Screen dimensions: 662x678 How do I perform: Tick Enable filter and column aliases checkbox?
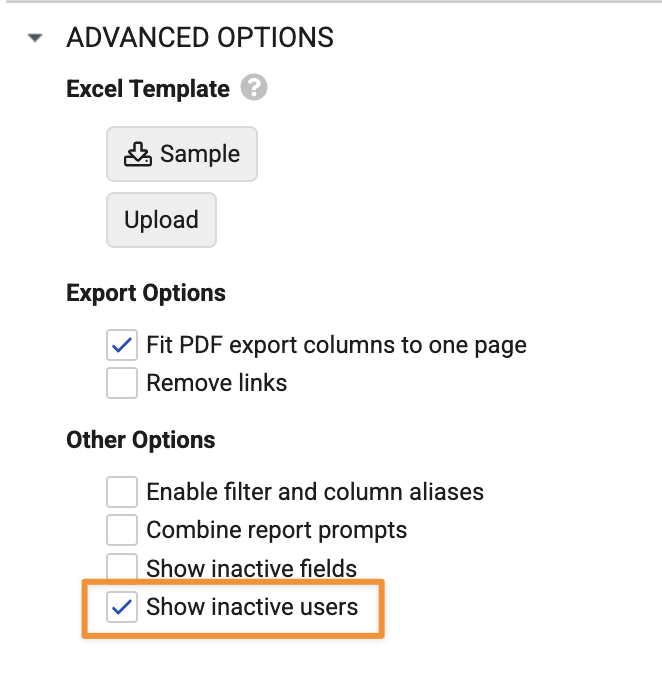tap(122, 492)
